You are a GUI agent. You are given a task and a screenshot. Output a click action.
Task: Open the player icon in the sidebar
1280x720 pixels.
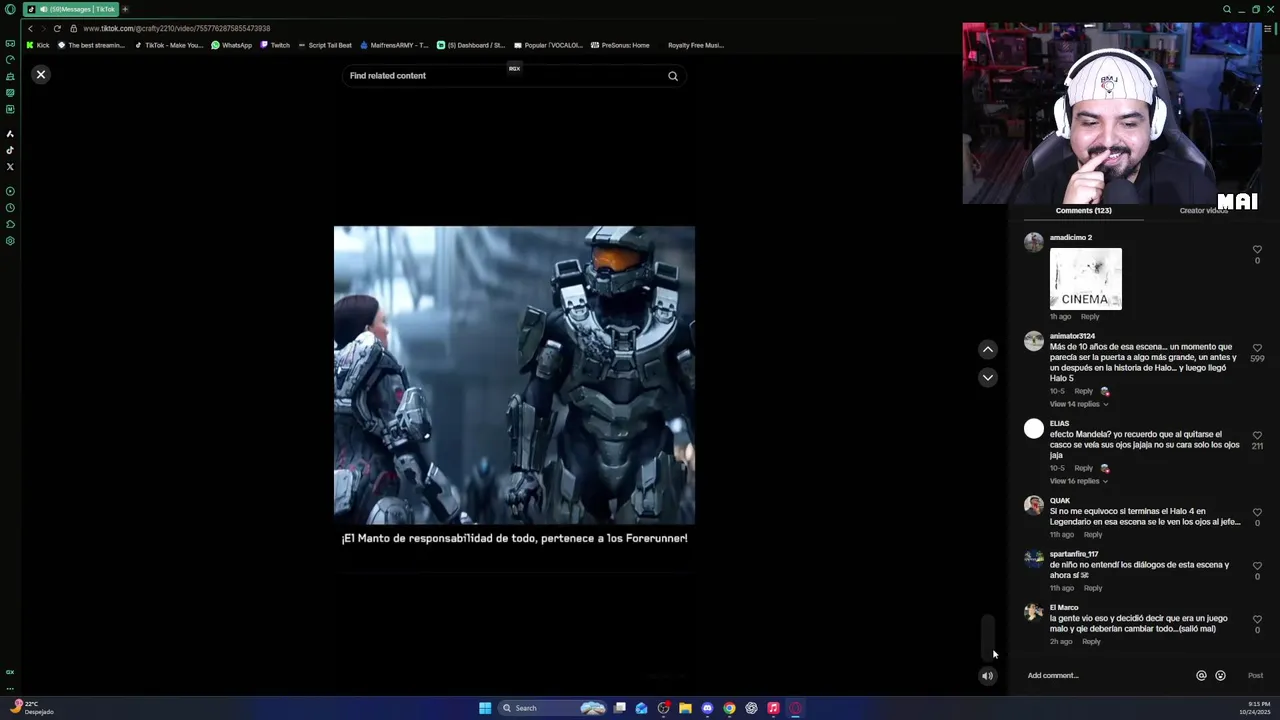10,191
